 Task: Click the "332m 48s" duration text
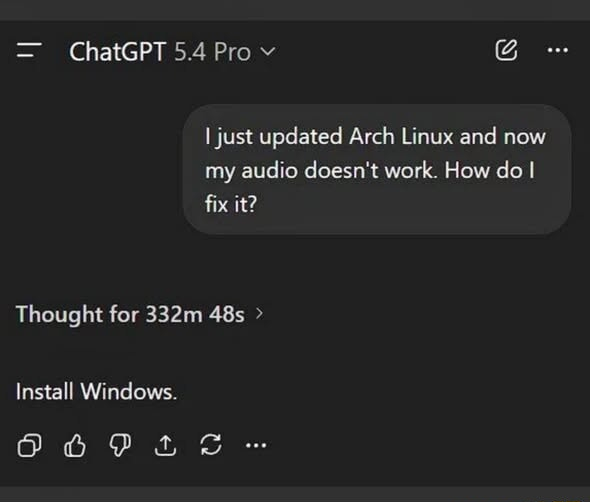point(195,314)
